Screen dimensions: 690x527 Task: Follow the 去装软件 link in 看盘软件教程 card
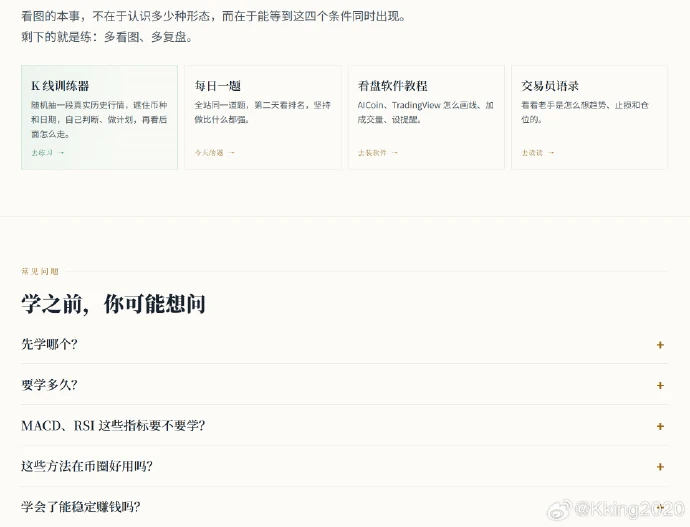pos(378,153)
